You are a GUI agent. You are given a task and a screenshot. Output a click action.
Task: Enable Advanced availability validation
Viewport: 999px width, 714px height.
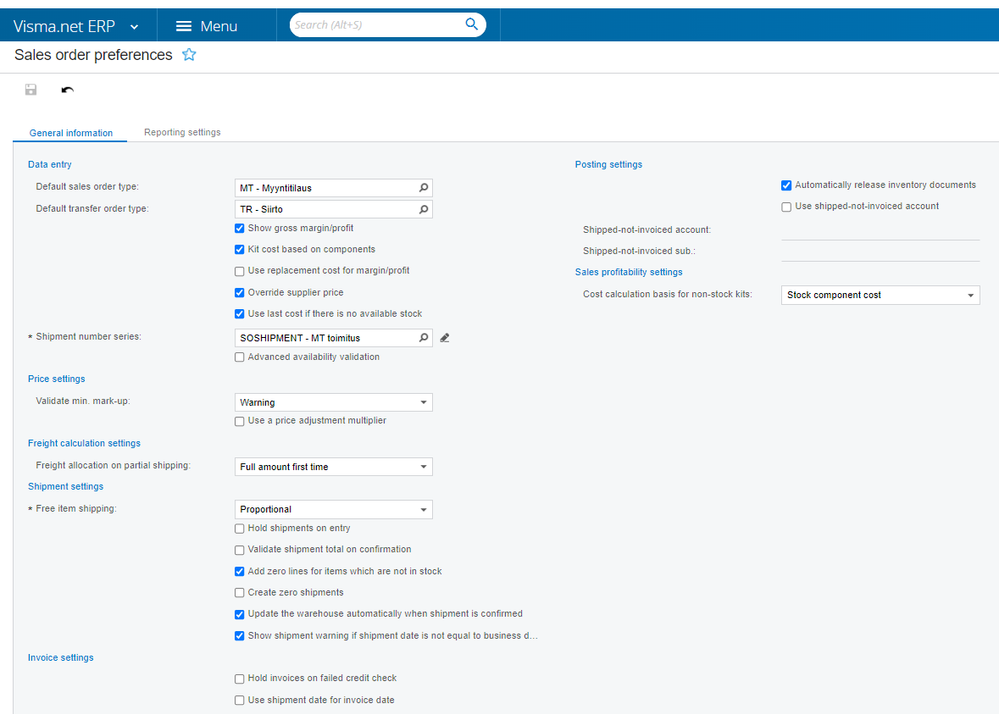click(x=240, y=357)
